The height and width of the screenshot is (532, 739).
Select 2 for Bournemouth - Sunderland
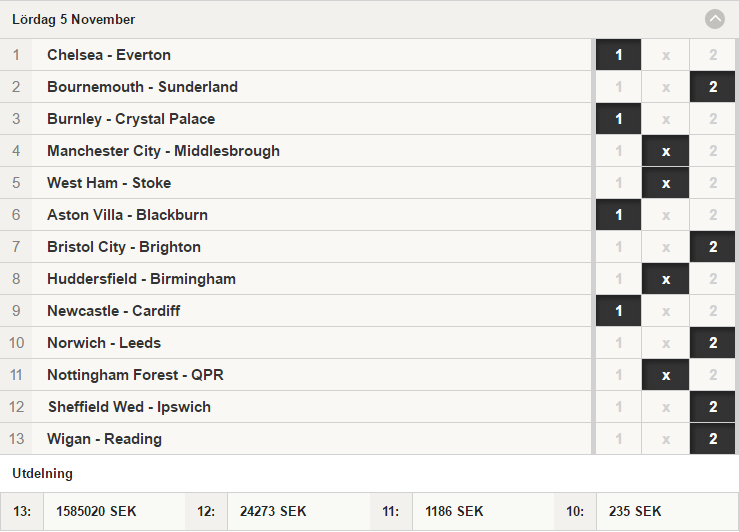tap(713, 87)
